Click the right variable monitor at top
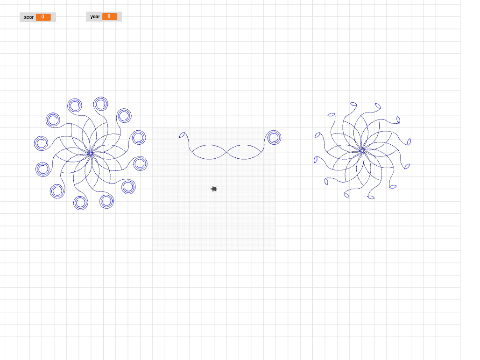480x360 pixels. tap(104, 17)
